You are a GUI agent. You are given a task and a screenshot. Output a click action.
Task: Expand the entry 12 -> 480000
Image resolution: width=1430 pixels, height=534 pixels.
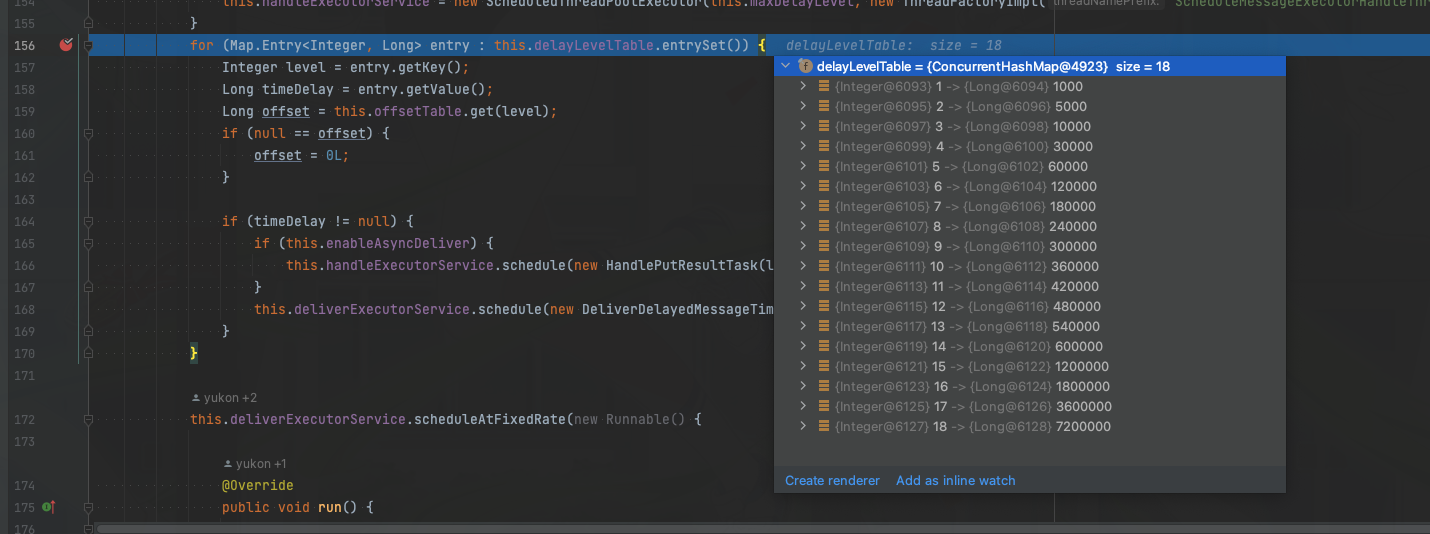pyautogui.click(x=803, y=306)
